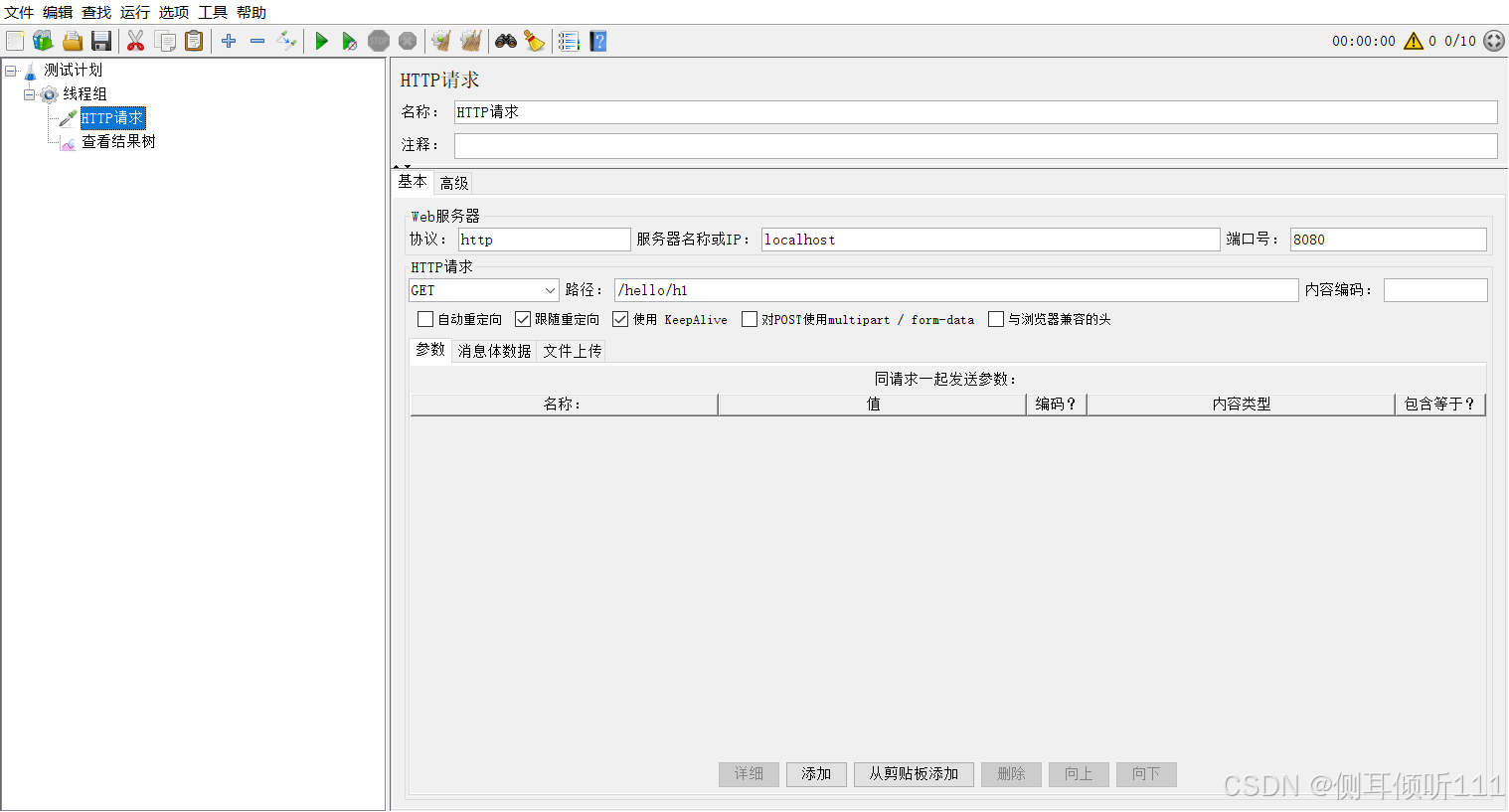Clear all results with double broom
The height and width of the screenshot is (812, 1509).
[471, 41]
